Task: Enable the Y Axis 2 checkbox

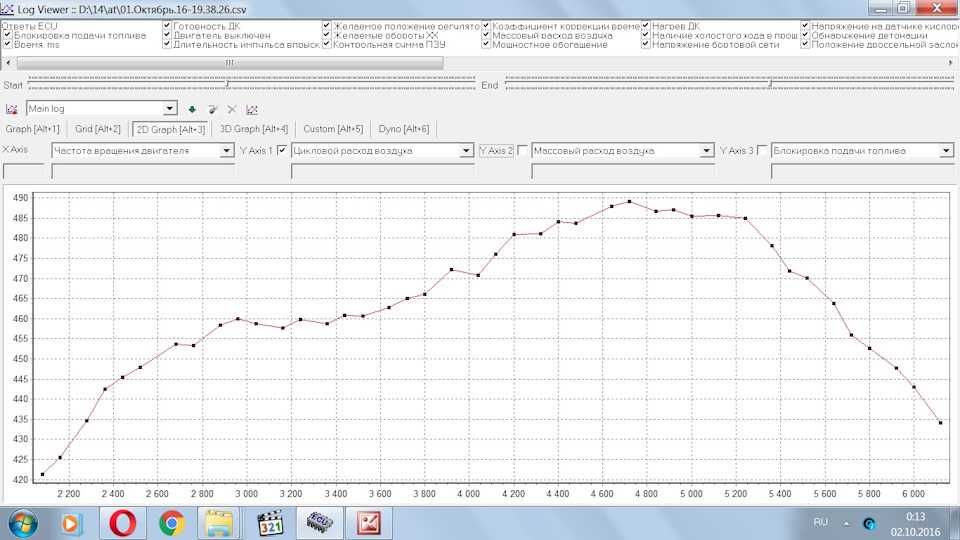Action: coord(522,151)
